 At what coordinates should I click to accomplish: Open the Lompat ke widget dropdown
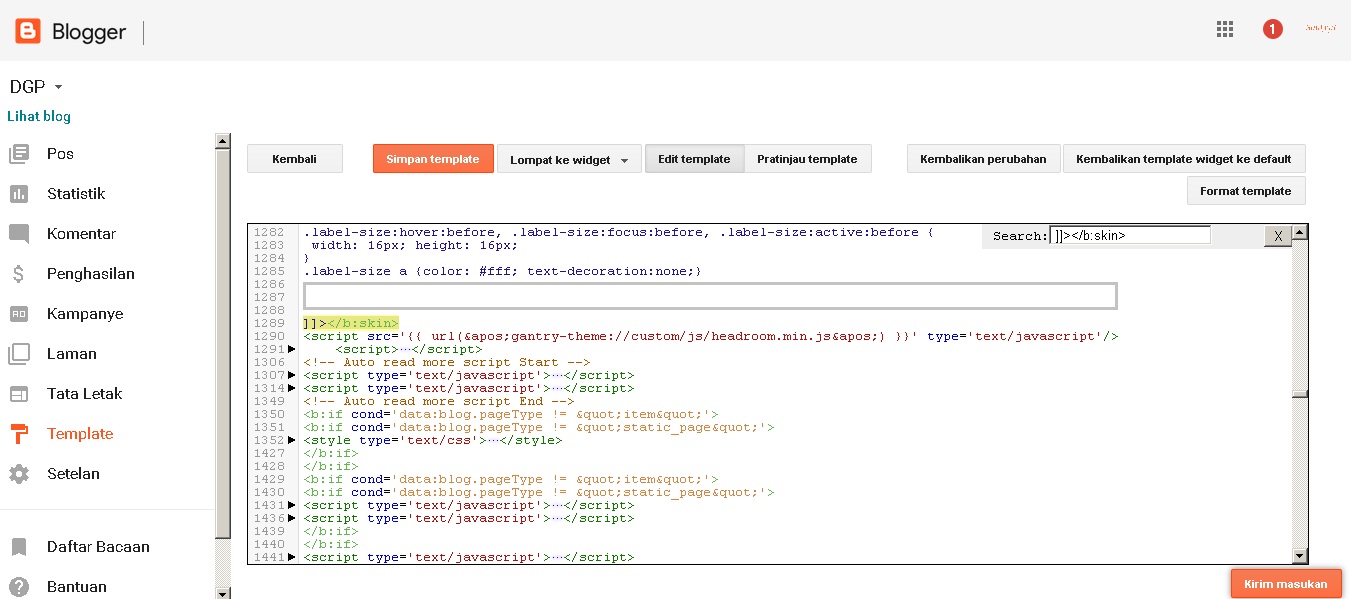coord(569,159)
